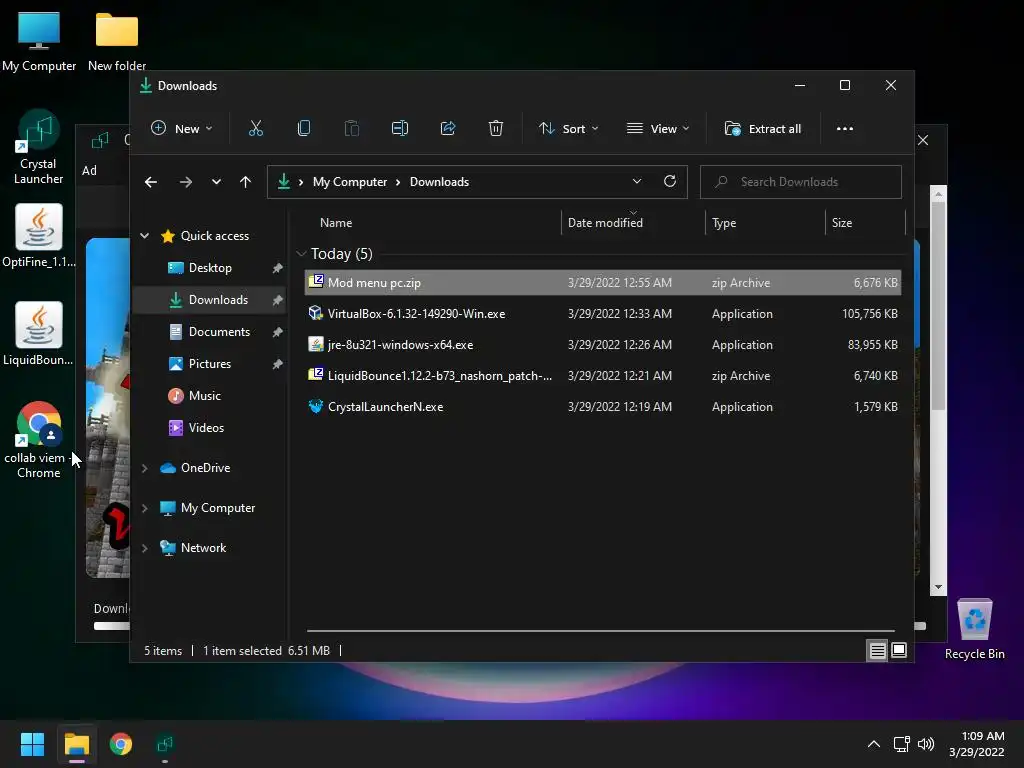Open Crystal Launcher from the taskbar
Image resolution: width=1024 pixels, height=768 pixels.
coord(165,744)
